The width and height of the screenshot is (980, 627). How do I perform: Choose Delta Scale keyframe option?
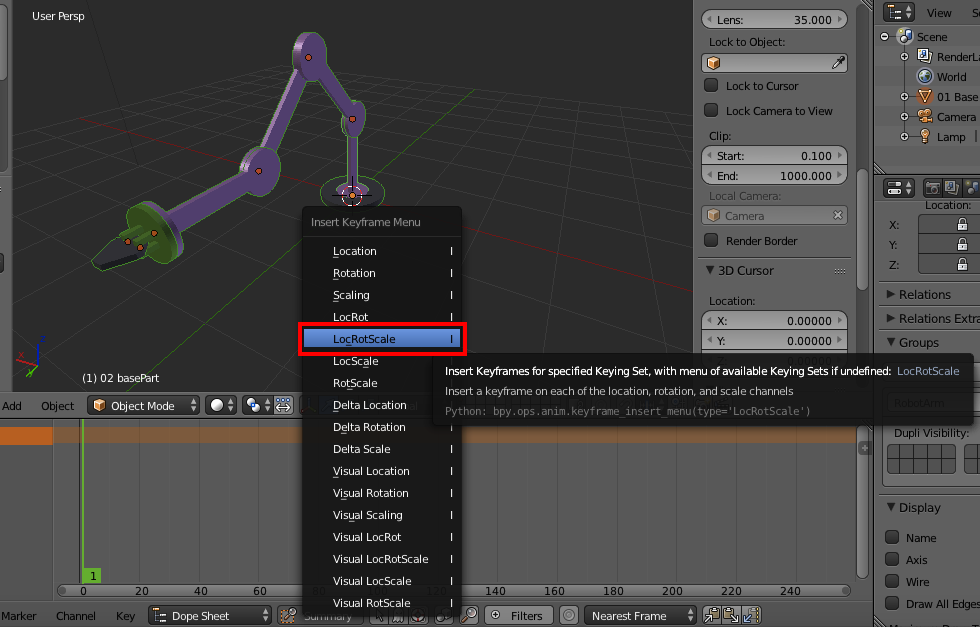(382, 449)
